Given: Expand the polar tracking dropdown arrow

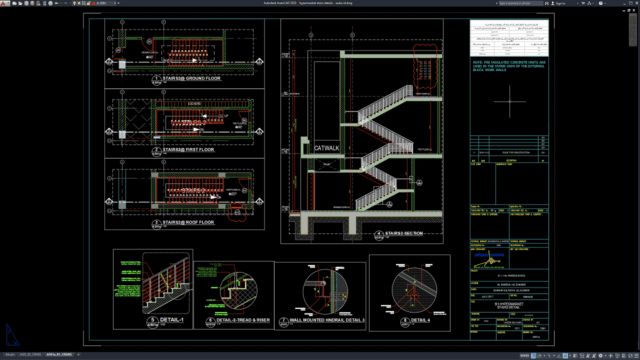Looking at the screenshot, I should [x=544, y=356].
